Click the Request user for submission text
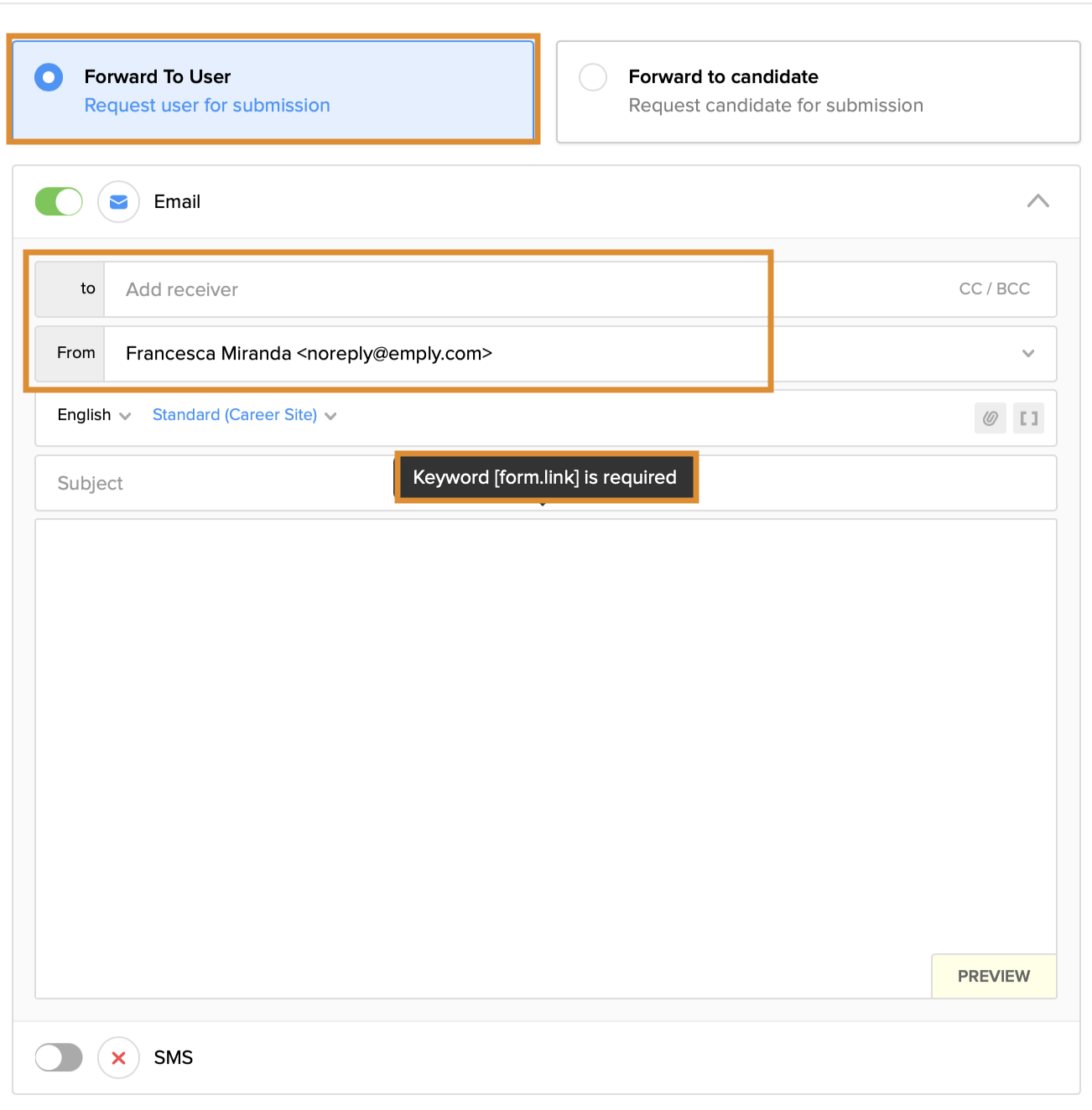1092x1110 pixels. (207, 106)
